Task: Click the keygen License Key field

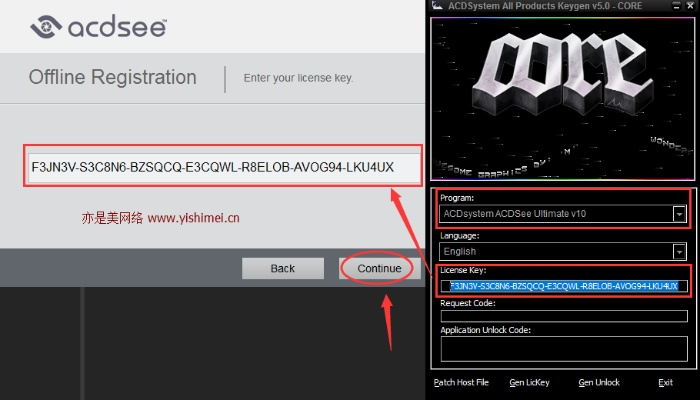Action: (x=563, y=286)
